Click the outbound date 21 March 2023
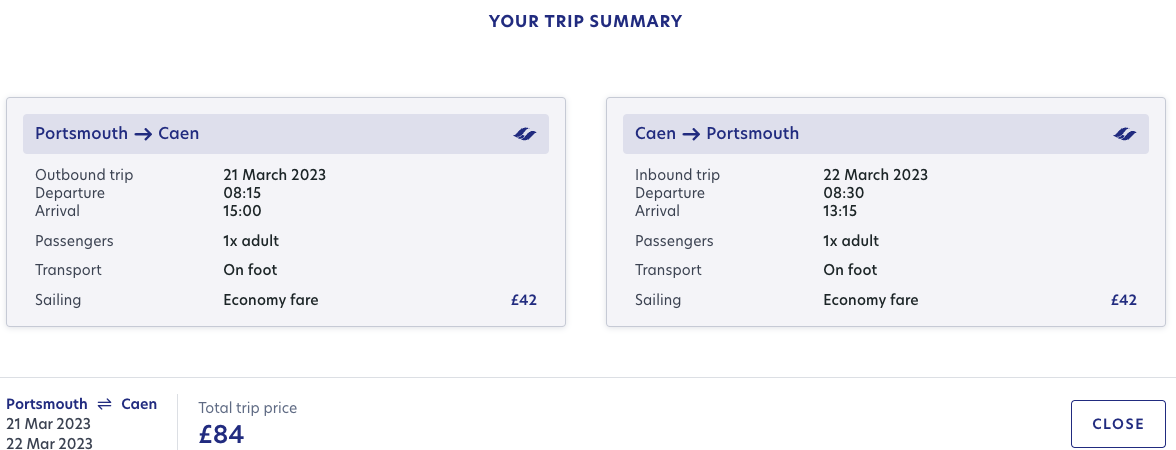This screenshot has height=450, width=1176. point(274,175)
